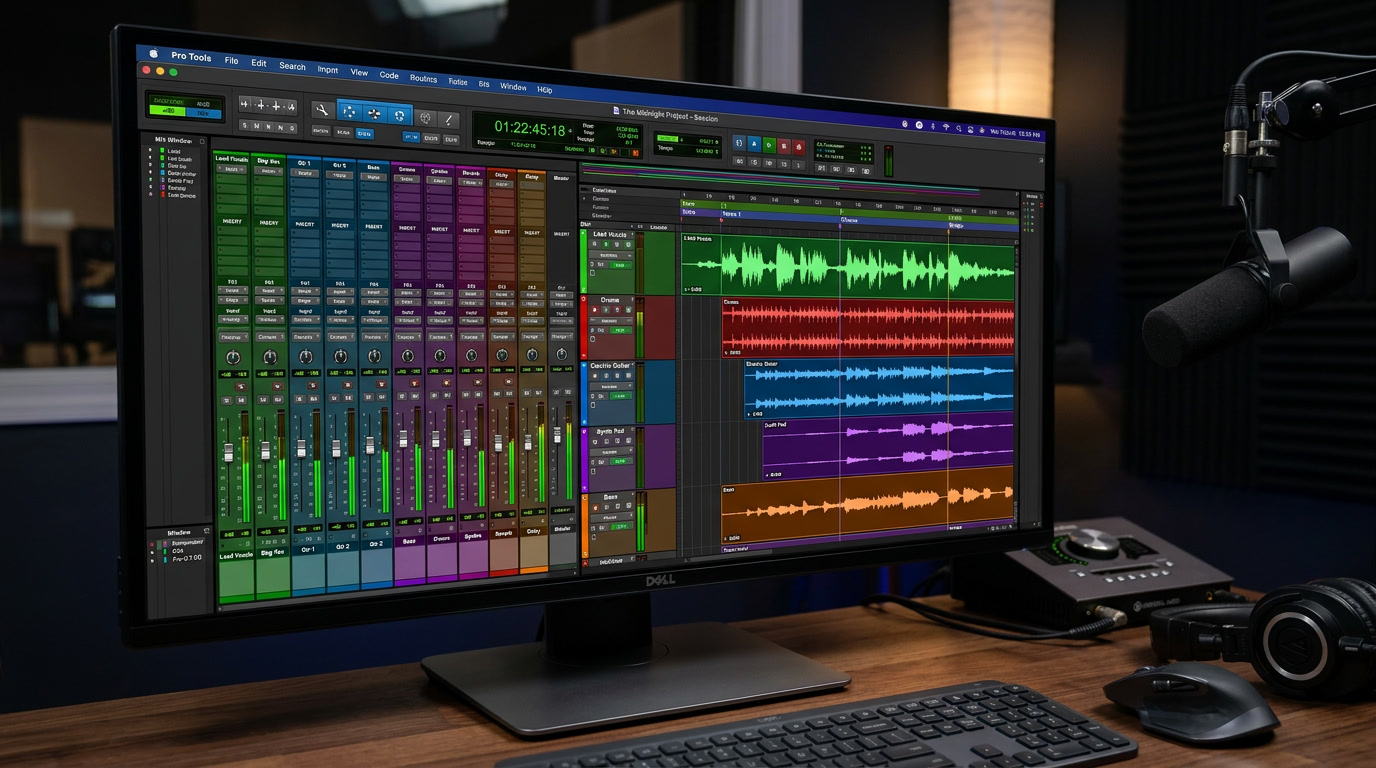Open the View menu

tap(359, 73)
